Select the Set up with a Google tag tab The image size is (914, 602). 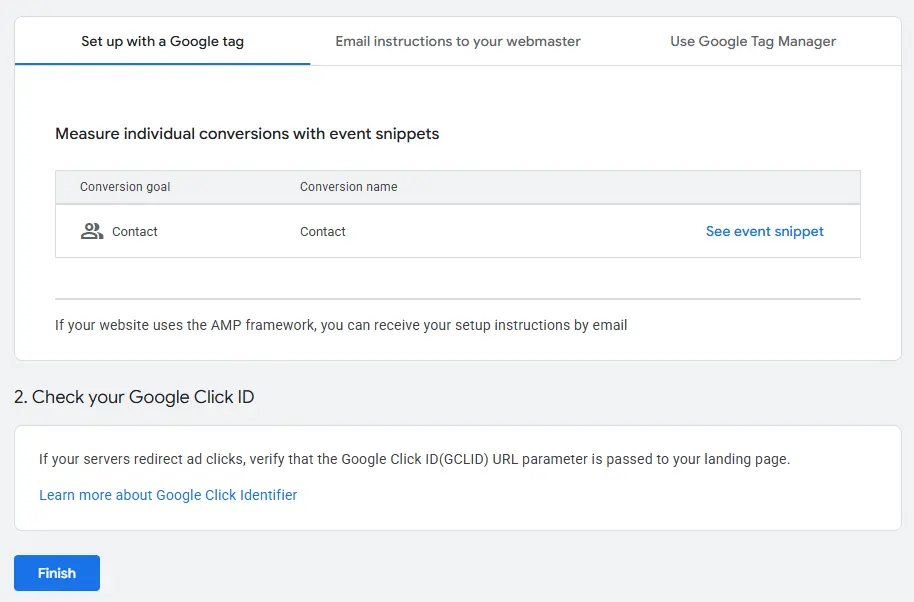pos(162,41)
